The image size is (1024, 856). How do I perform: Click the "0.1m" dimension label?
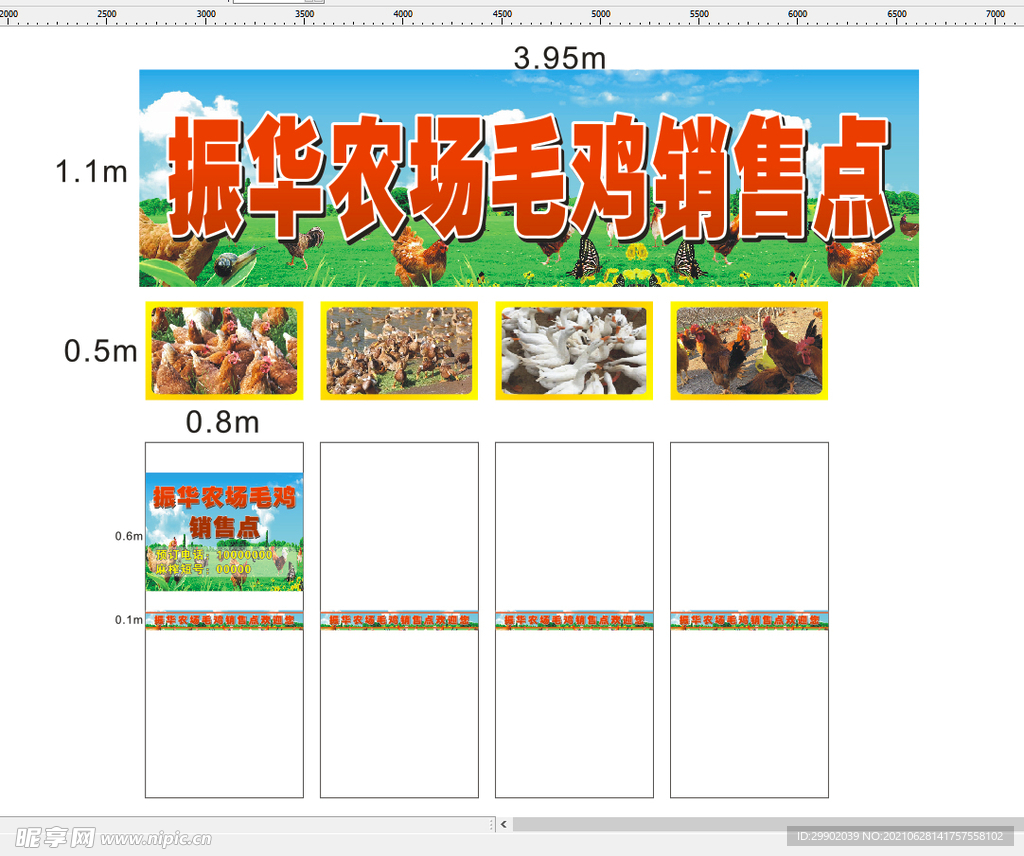pos(129,620)
